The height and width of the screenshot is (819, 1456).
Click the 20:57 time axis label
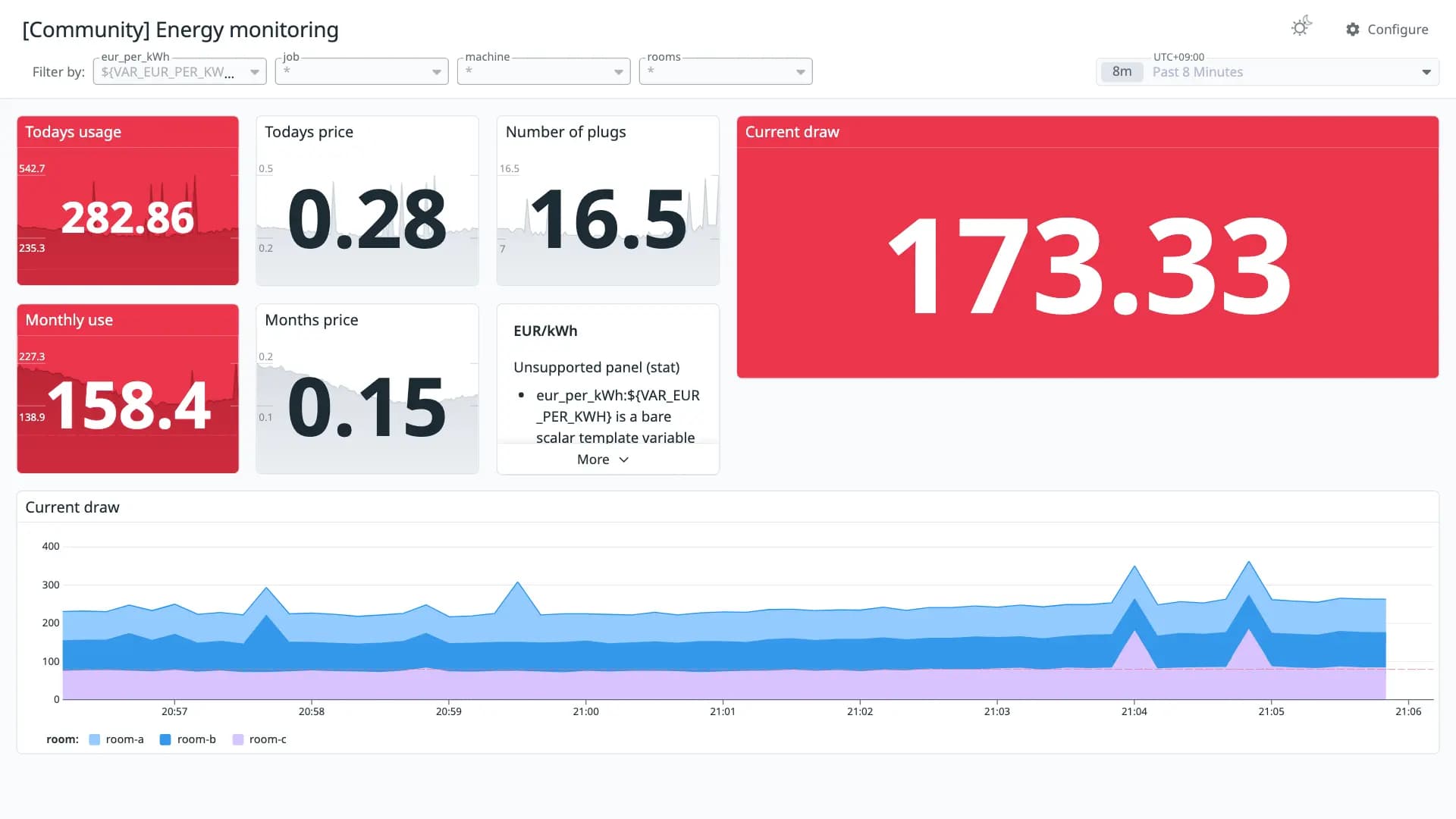pyautogui.click(x=174, y=711)
